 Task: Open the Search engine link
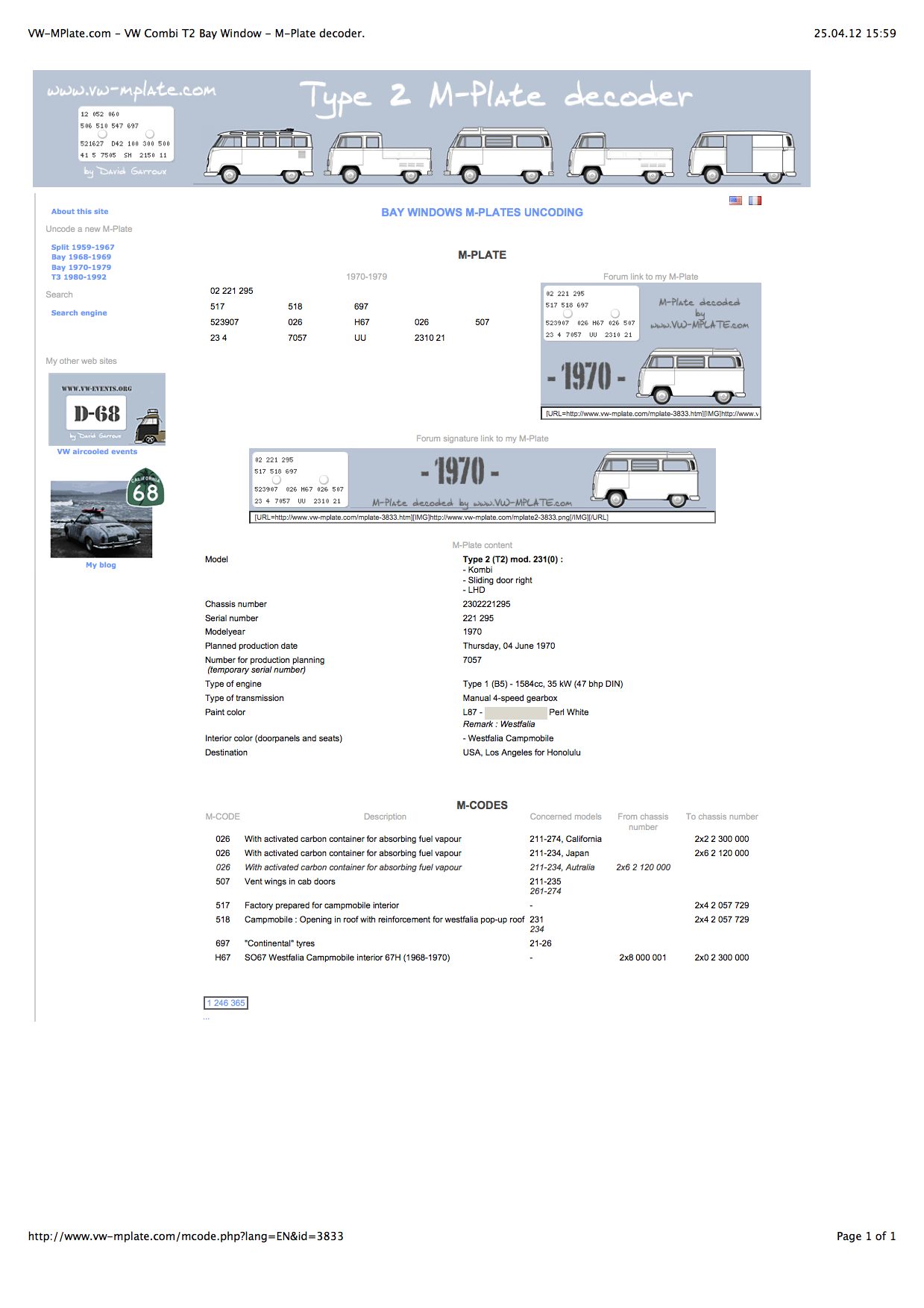pos(79,313)
